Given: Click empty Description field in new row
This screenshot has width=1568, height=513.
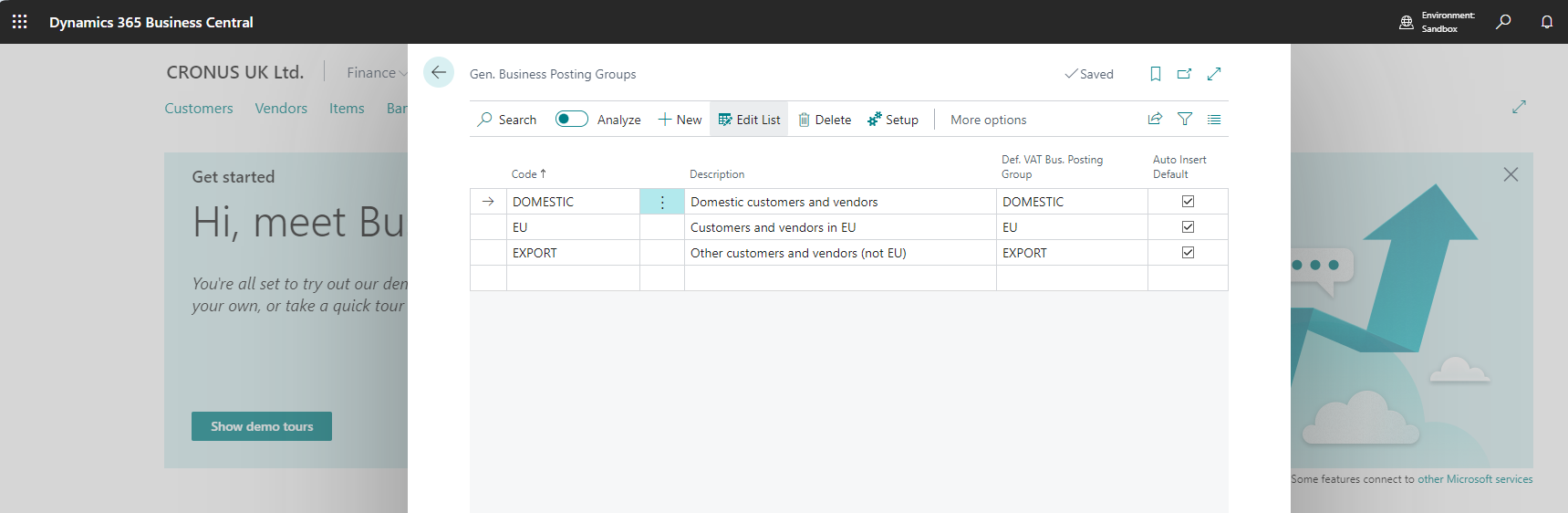Looking at the screenshot, I should pyautogui.click(x=840, y=278).
